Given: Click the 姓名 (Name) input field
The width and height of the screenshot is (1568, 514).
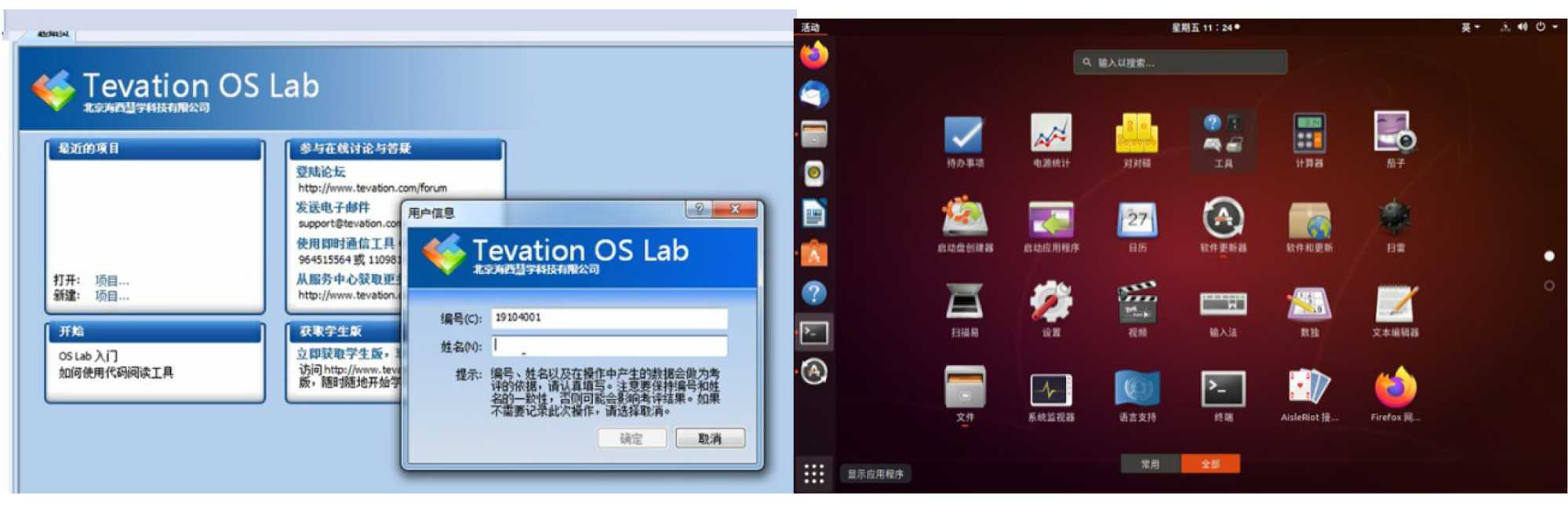Looking at the screenshot, I should 609,345.
